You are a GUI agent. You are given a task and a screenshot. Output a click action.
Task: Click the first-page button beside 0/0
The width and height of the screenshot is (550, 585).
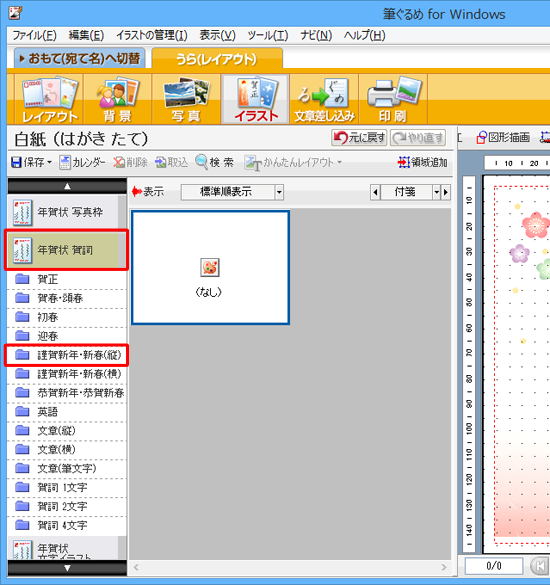[x=540, y=566]
